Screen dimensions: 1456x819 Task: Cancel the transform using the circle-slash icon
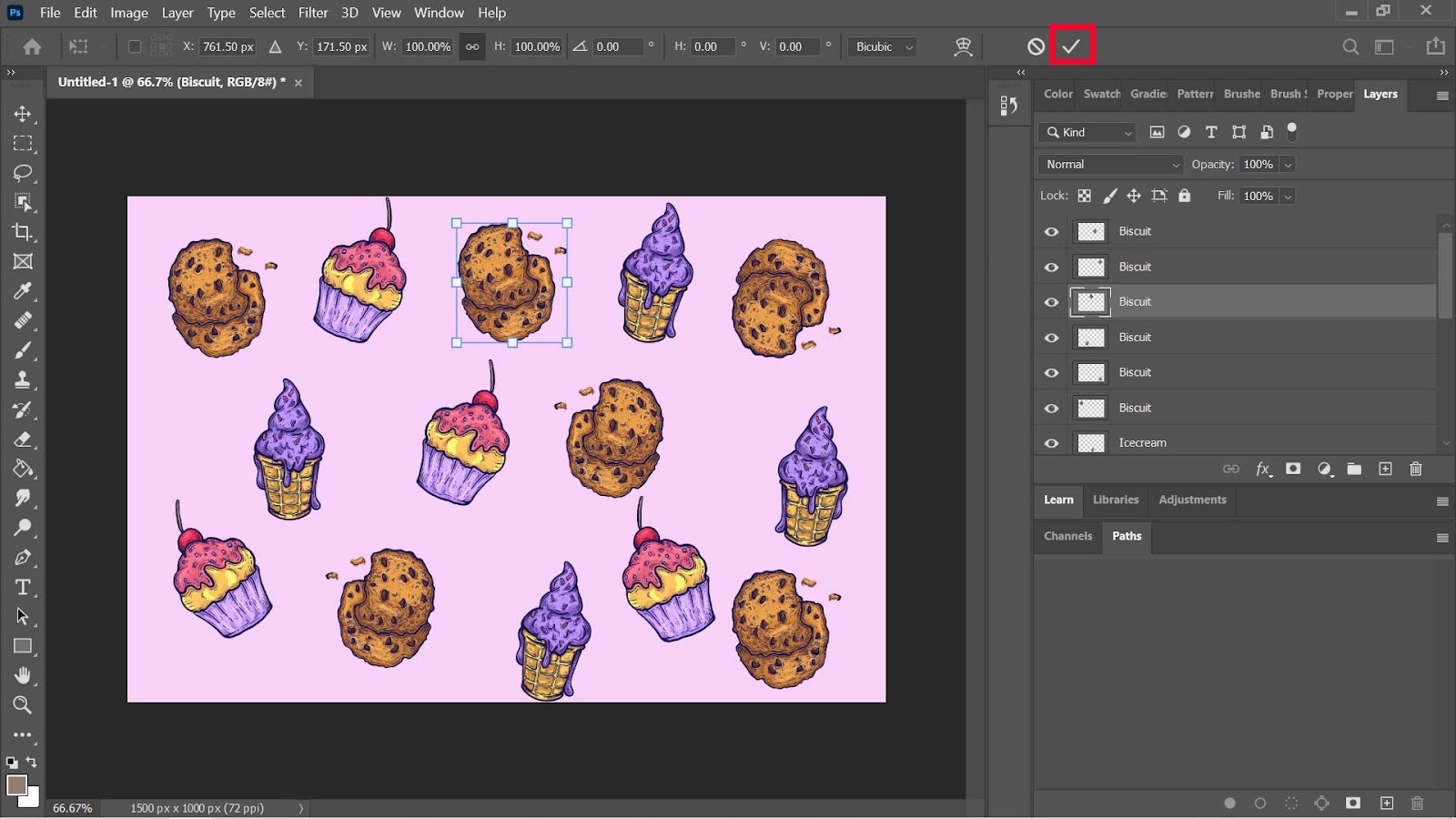[1036, 46]
